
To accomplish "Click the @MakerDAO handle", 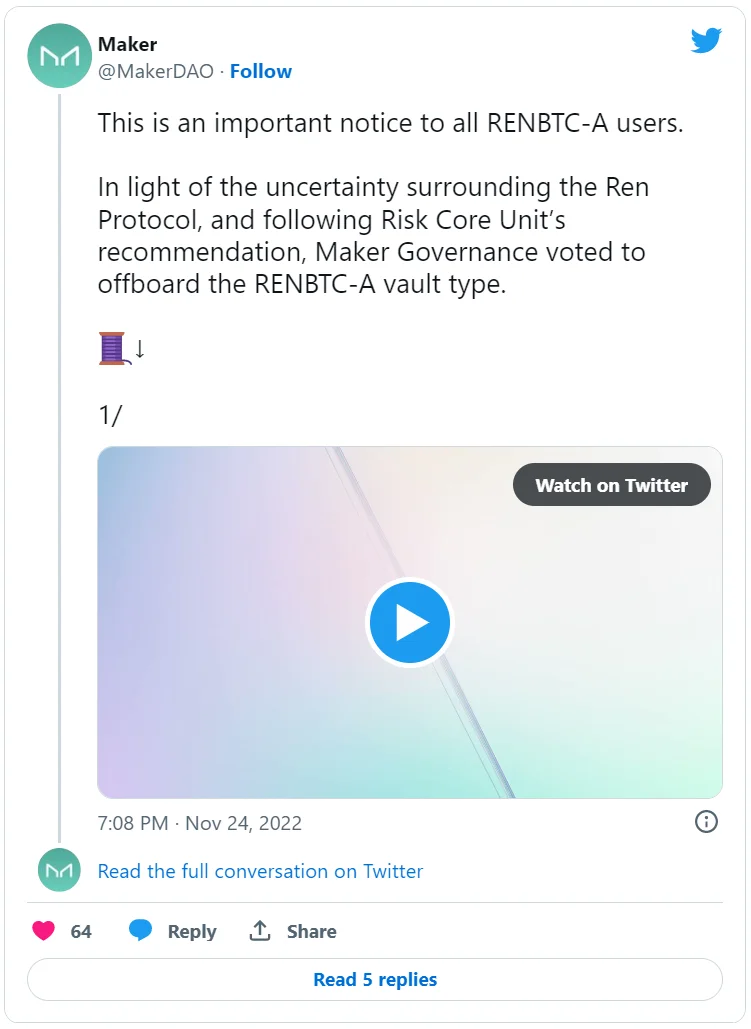I will 155,71.
